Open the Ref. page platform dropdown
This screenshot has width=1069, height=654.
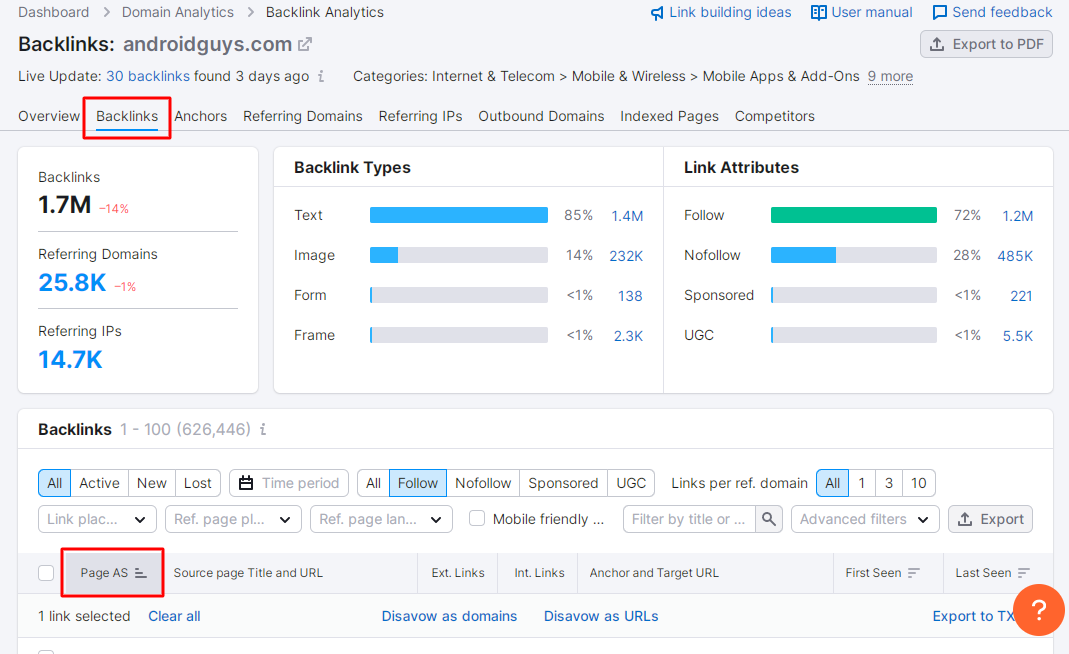(233, 519)
